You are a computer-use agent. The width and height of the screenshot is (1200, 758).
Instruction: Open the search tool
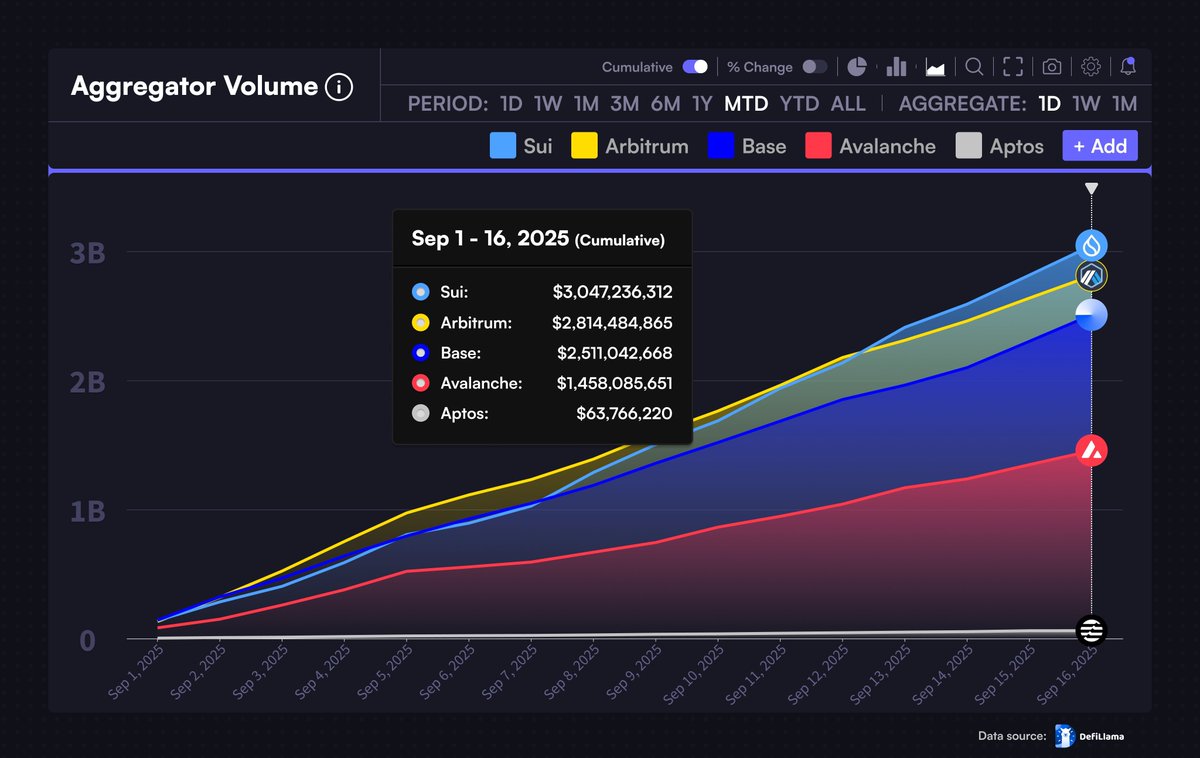tap(974, 66)
